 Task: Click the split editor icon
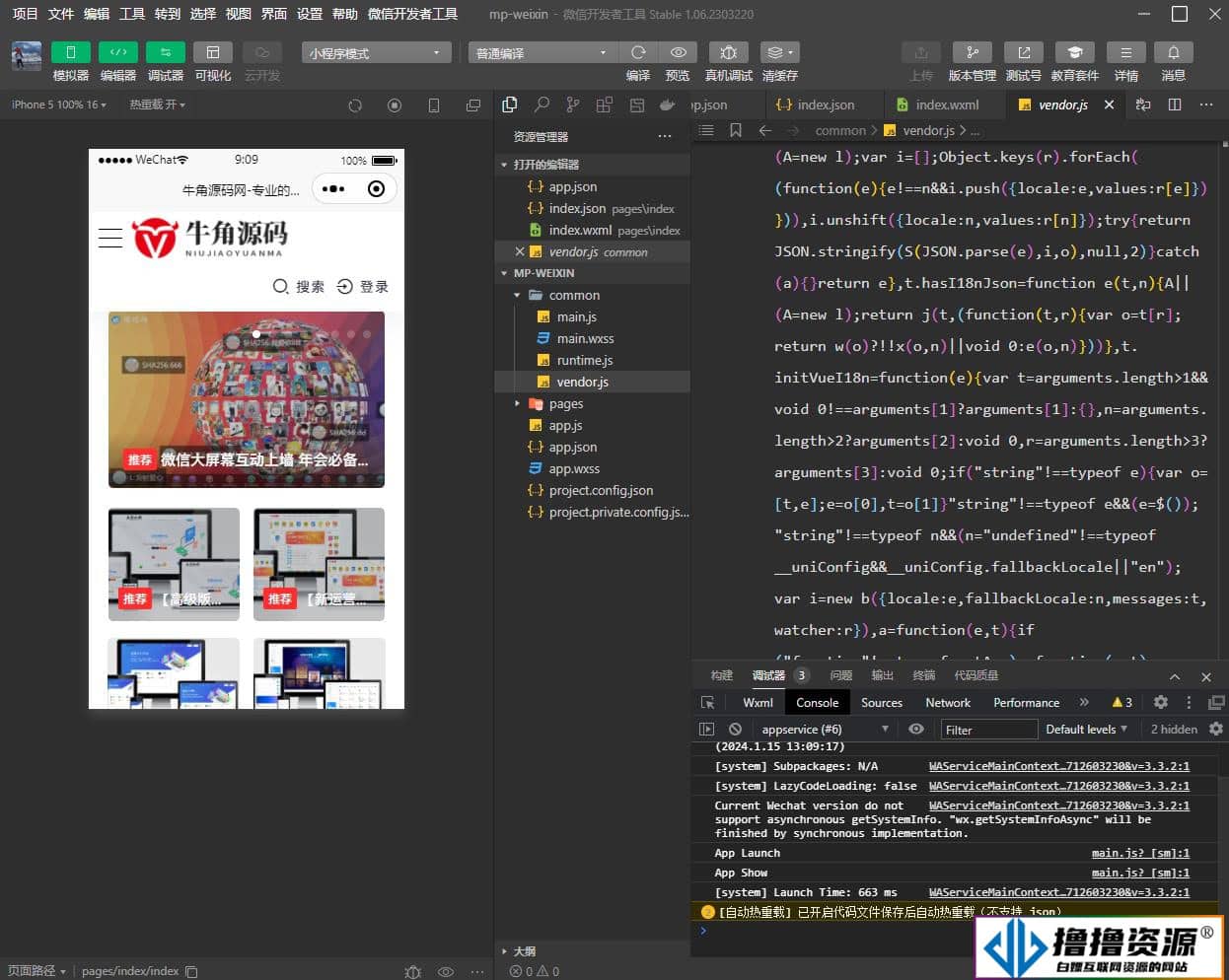pos(1175,105)
